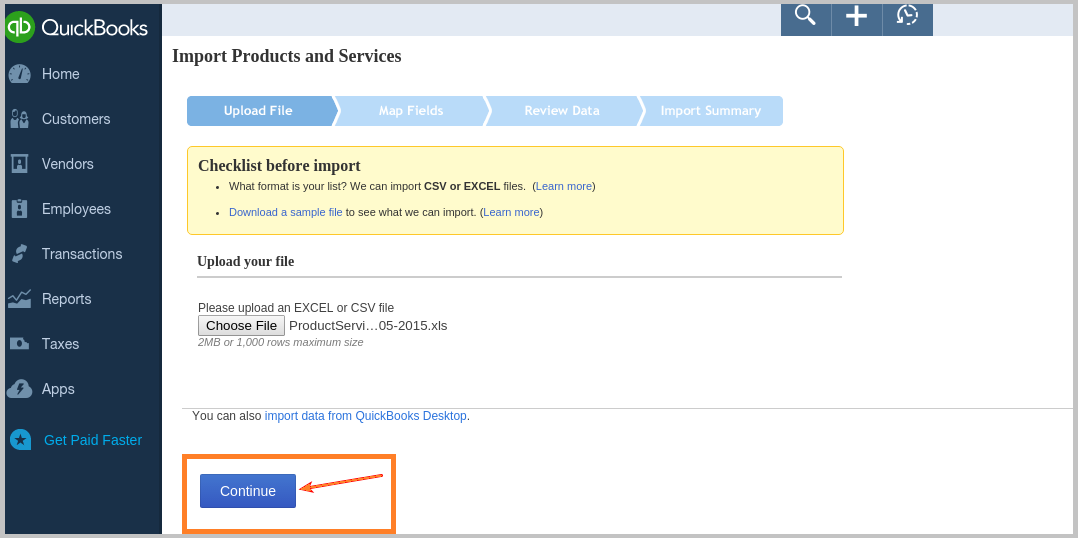Open Transactions menu item
Screen dimensions: 1078x538
(x=82, y=254)
